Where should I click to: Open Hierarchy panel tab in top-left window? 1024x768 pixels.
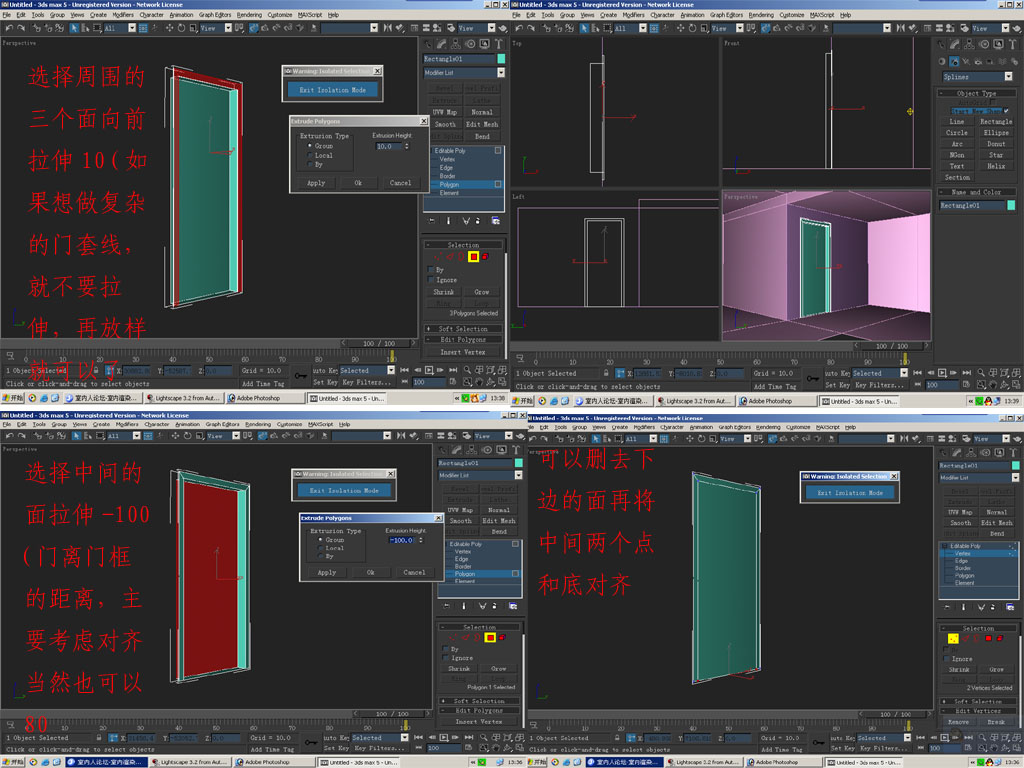[456, 44]
